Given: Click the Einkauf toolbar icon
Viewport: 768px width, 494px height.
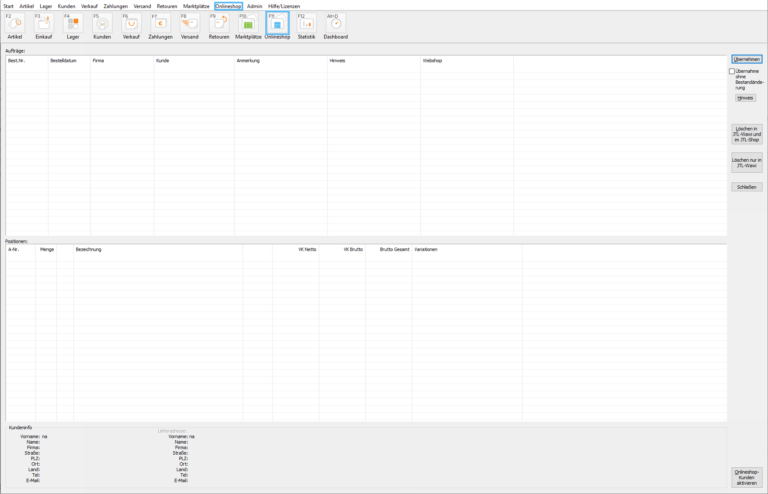Looking at the screenshot, I should click(44, 24).
